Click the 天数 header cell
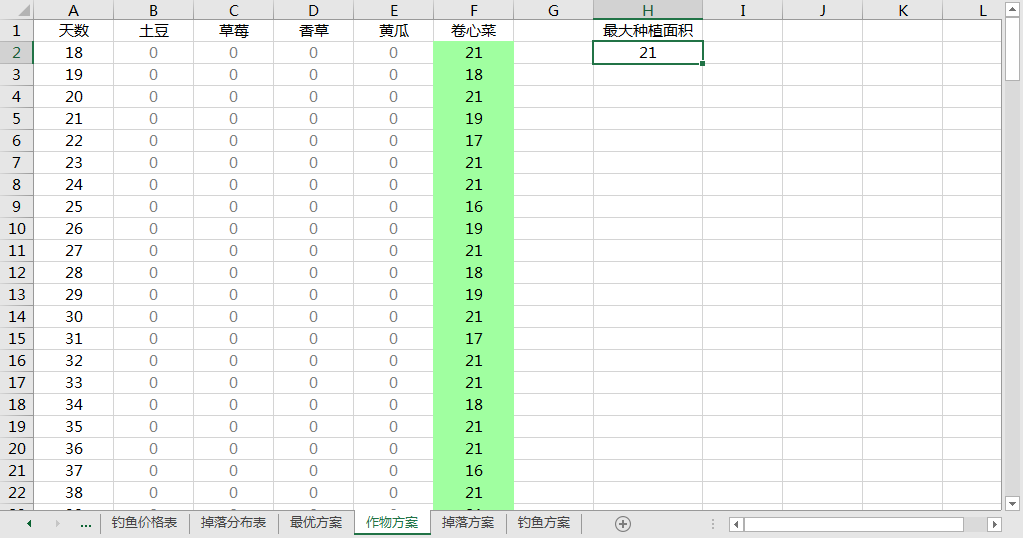The height and width of the screenshot is (538, 1023). point(73,31)
